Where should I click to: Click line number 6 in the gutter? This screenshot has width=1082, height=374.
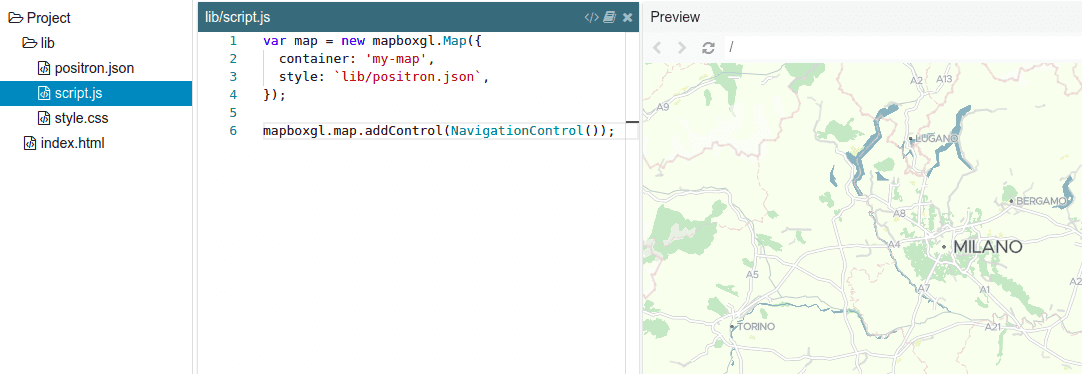(x=233, y=130)
